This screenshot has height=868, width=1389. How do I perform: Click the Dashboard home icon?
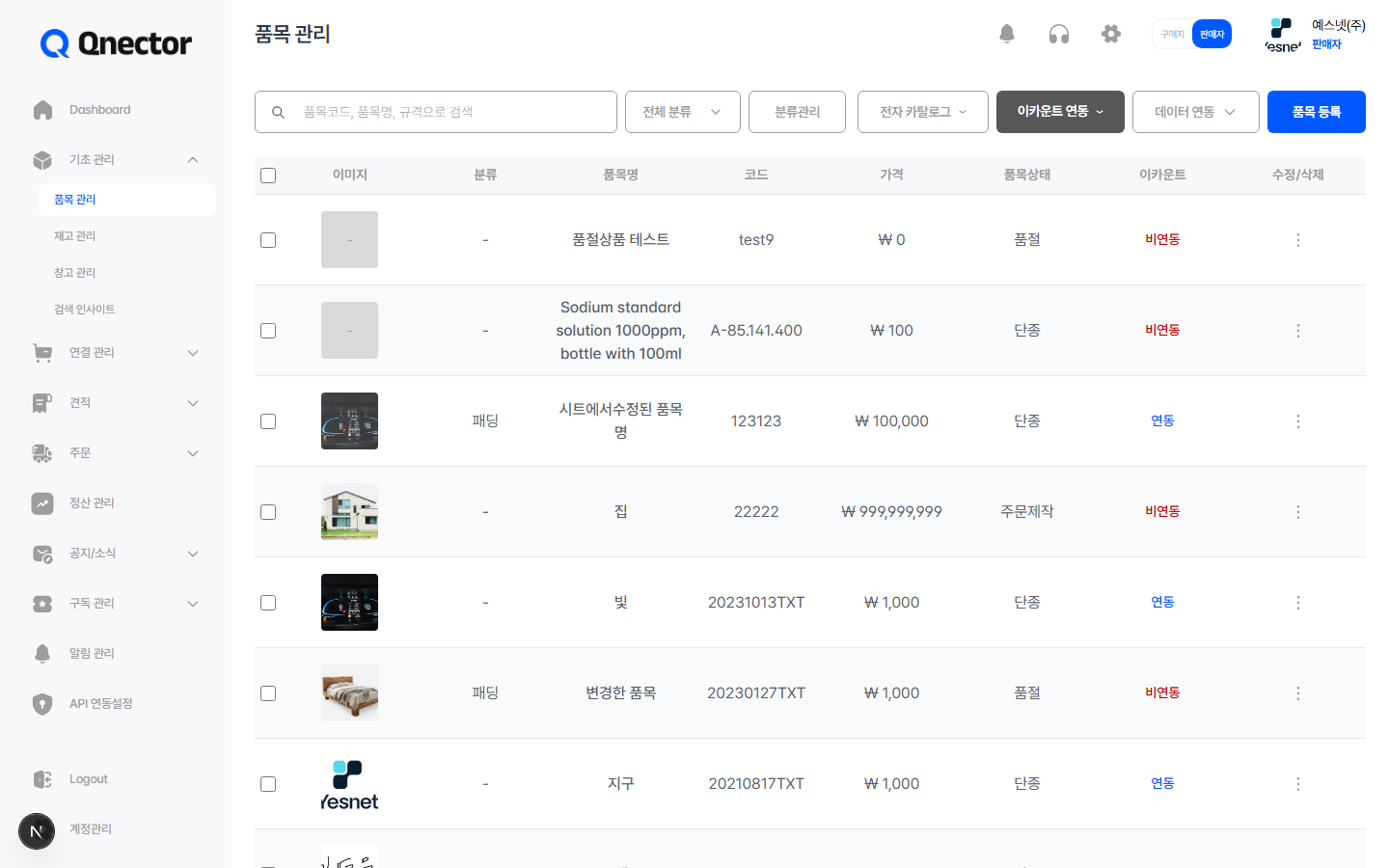click(x=42, y=110)
